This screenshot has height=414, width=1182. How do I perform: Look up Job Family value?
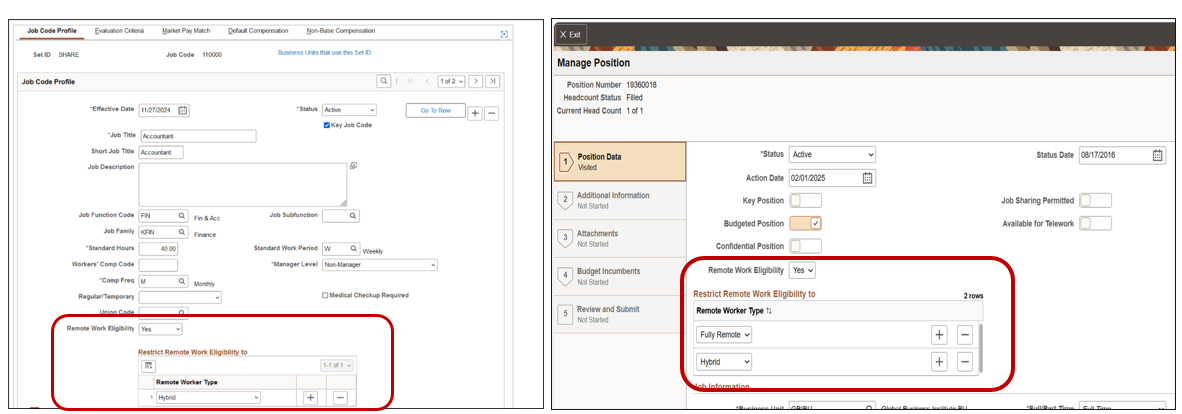pos(181,232)
